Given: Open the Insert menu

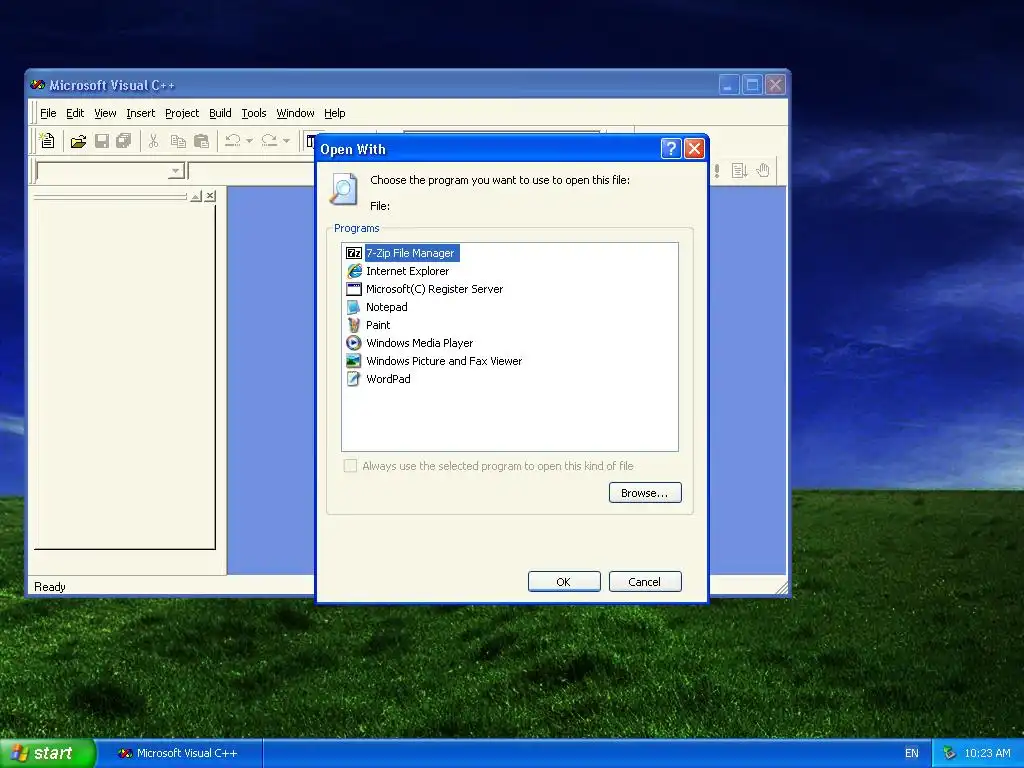Looking at the screenshot, I should [x=140, y=113].
